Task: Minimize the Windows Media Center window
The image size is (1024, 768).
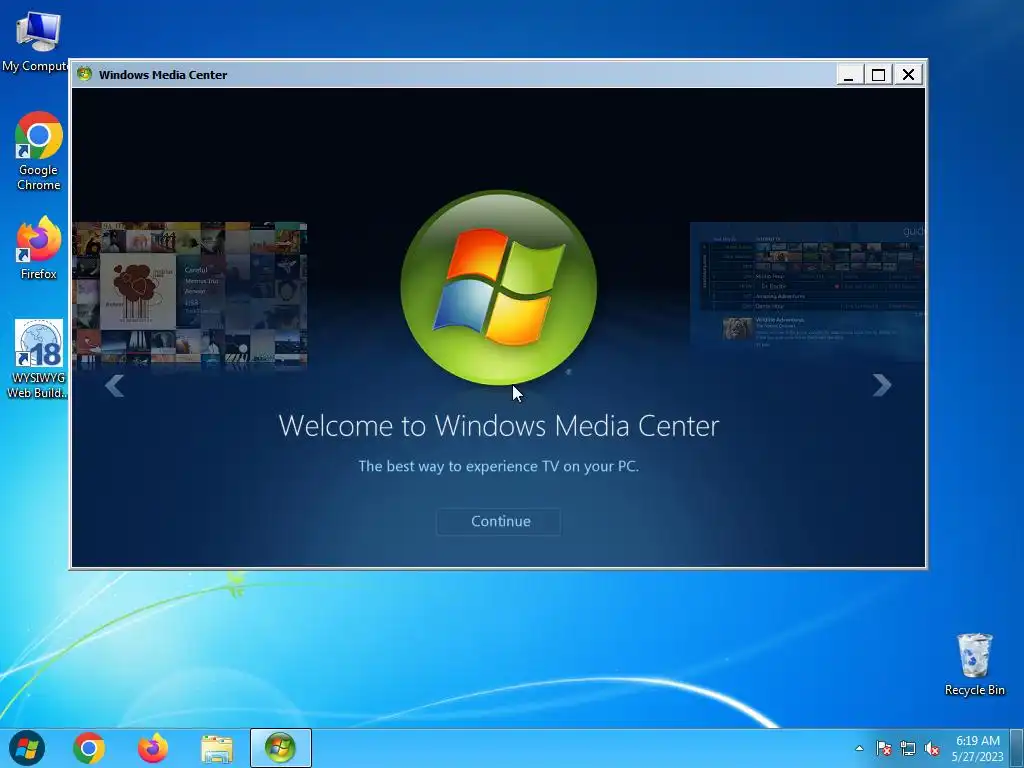Action: pos(849,74)
